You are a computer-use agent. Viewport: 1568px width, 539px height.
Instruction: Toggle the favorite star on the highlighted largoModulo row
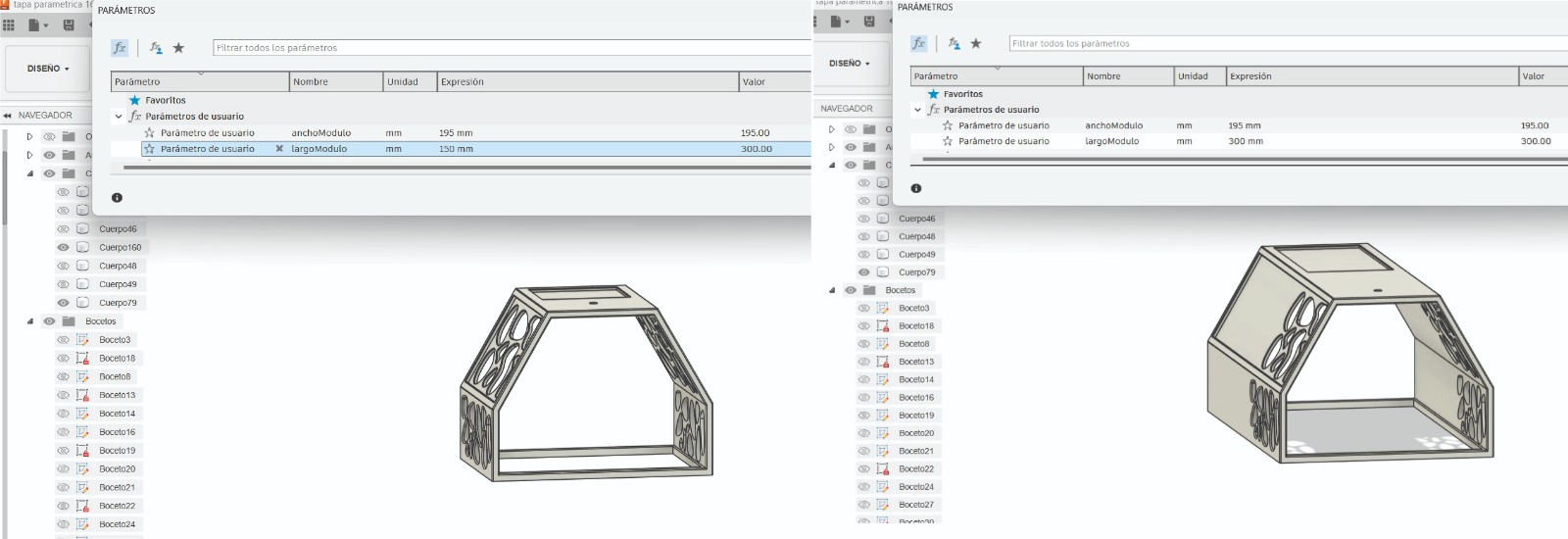[x=150, y=149]
